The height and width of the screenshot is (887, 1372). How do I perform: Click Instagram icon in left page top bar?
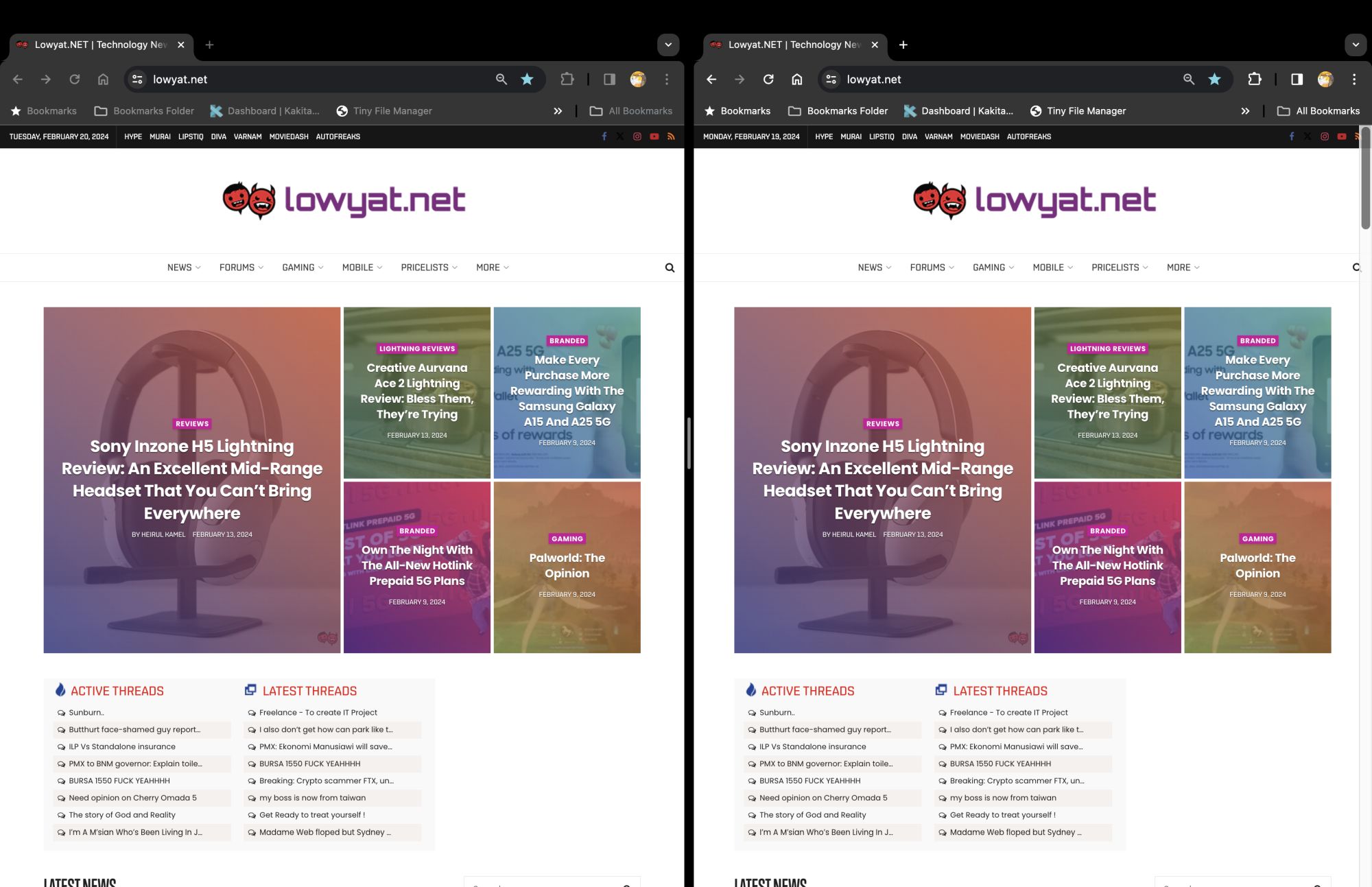click(637, 137)
